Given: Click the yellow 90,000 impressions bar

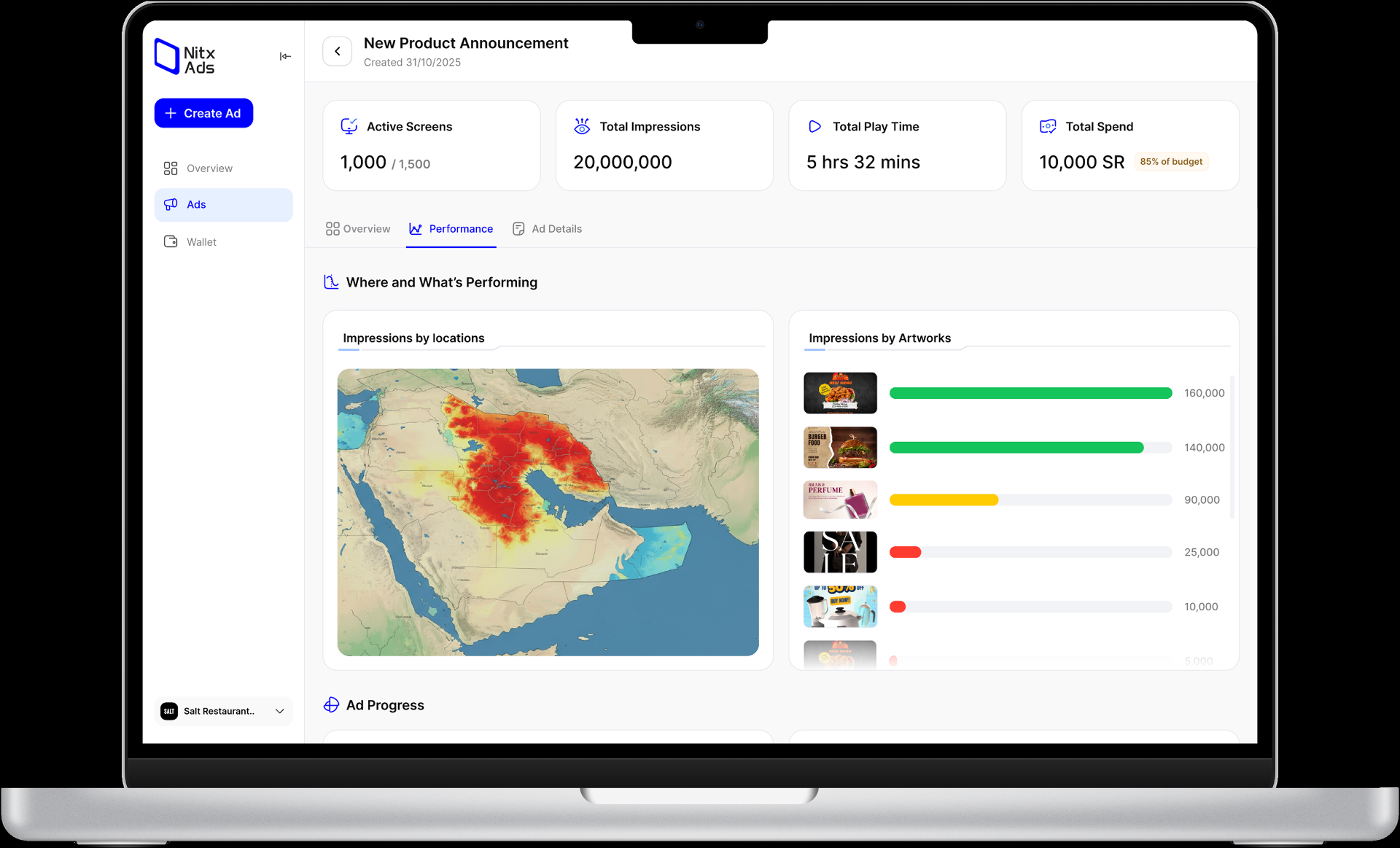Looking at the screenshot, I should 944,499.
